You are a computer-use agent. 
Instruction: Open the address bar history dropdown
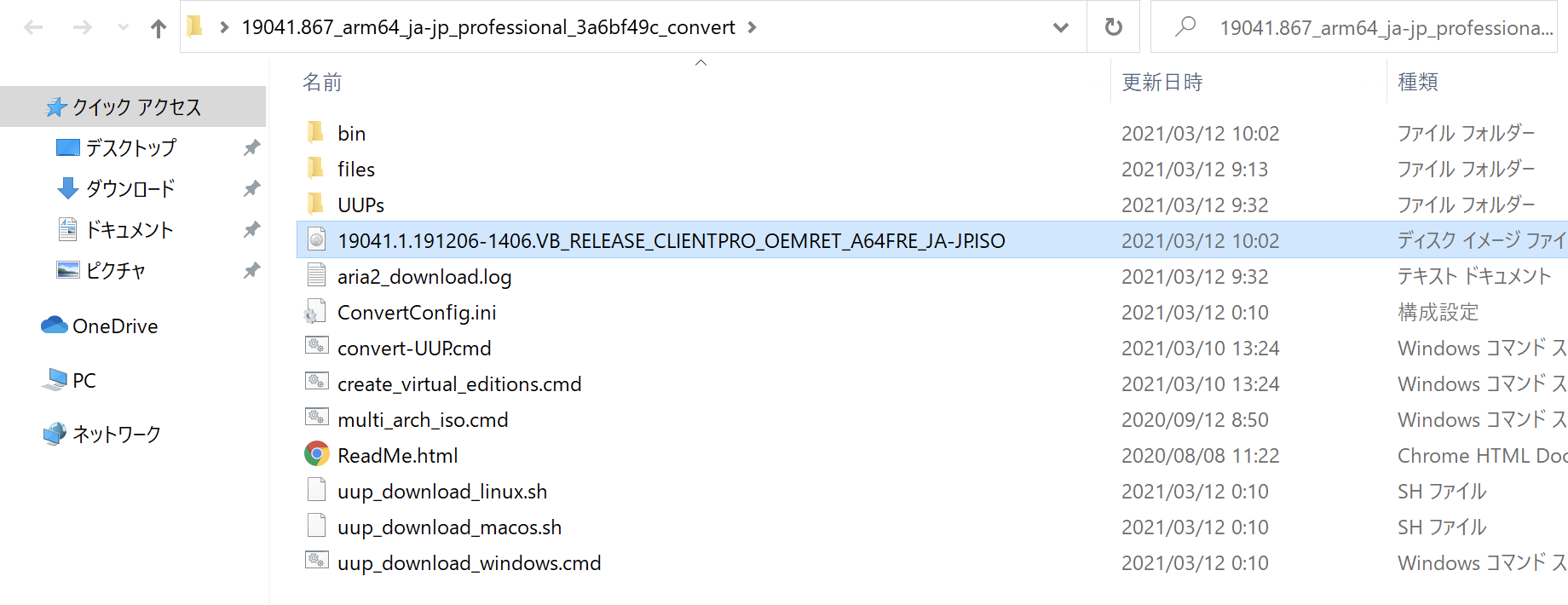point(1061,27)
